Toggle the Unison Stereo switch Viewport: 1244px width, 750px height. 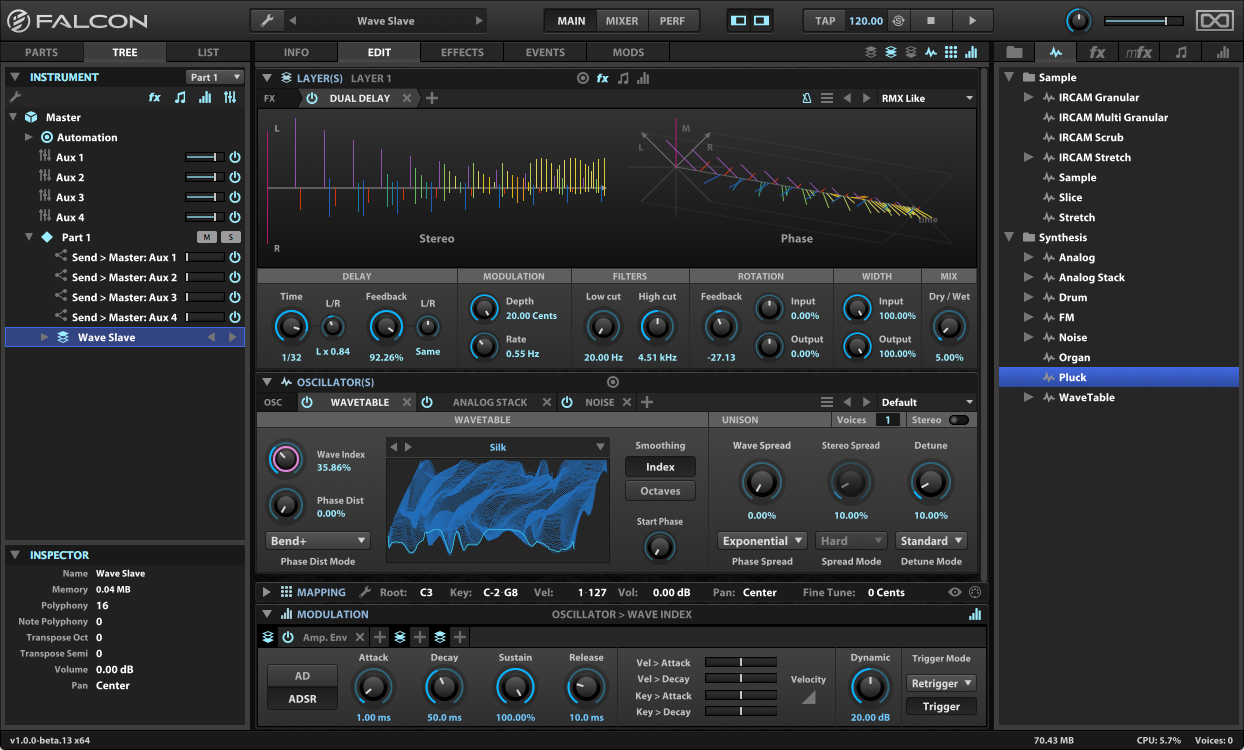point(958,420)
